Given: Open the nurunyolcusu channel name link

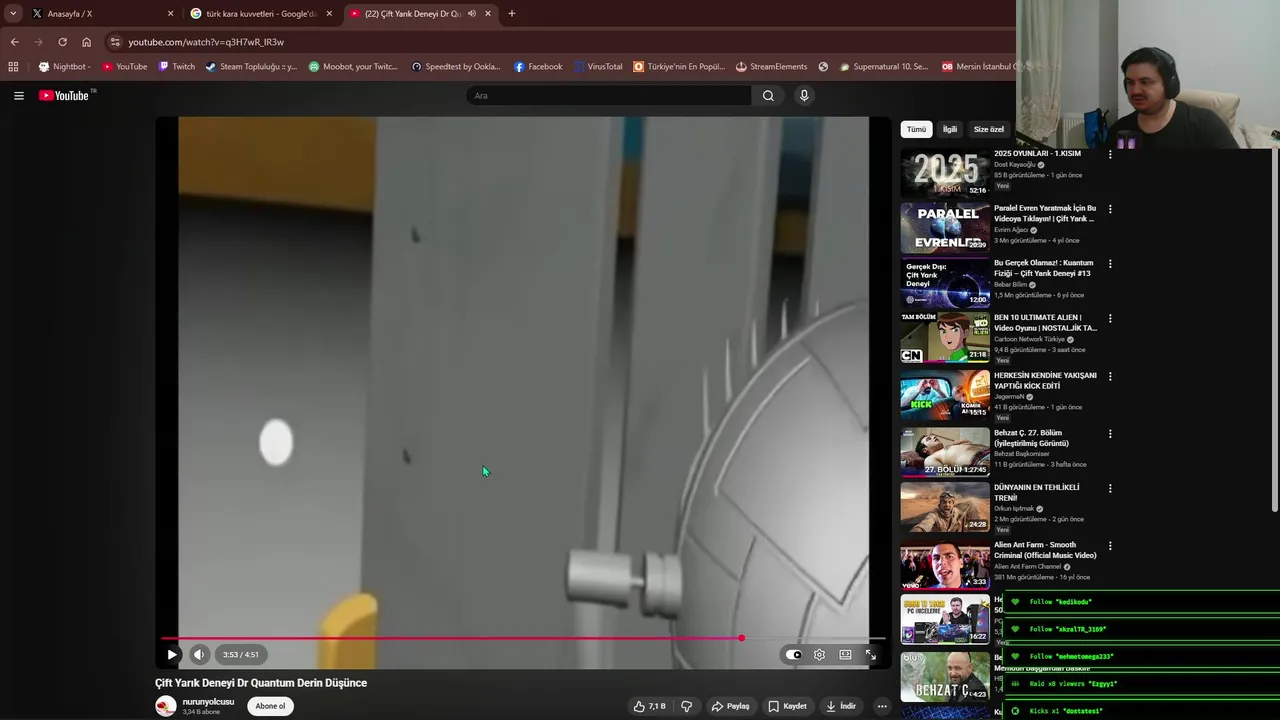Looking at the screenshot, I should click(208, 702).
